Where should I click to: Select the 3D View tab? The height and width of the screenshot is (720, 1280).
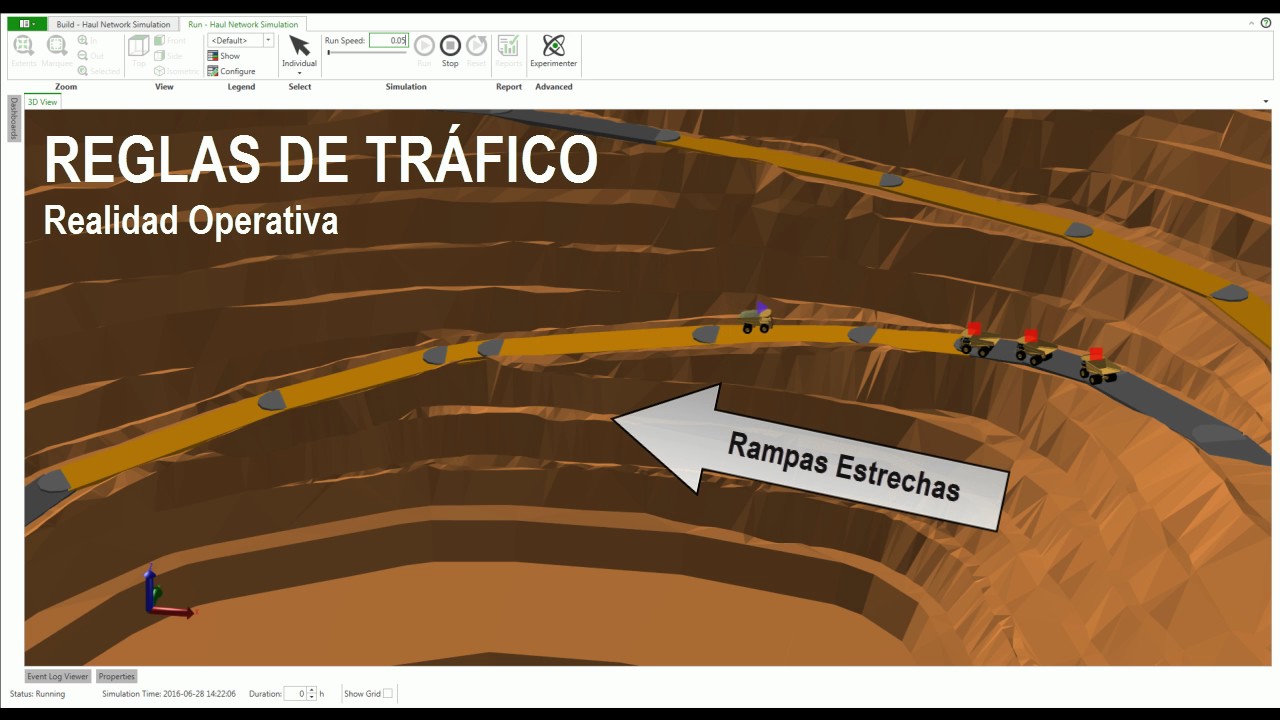tap(42, 102)
